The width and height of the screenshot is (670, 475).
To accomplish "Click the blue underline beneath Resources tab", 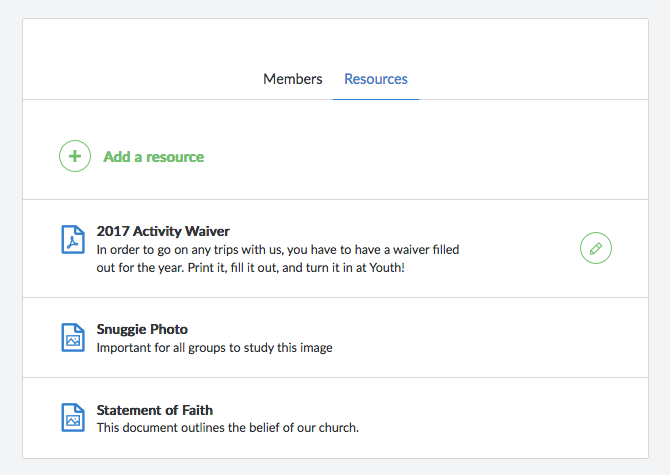I will 376,99.
